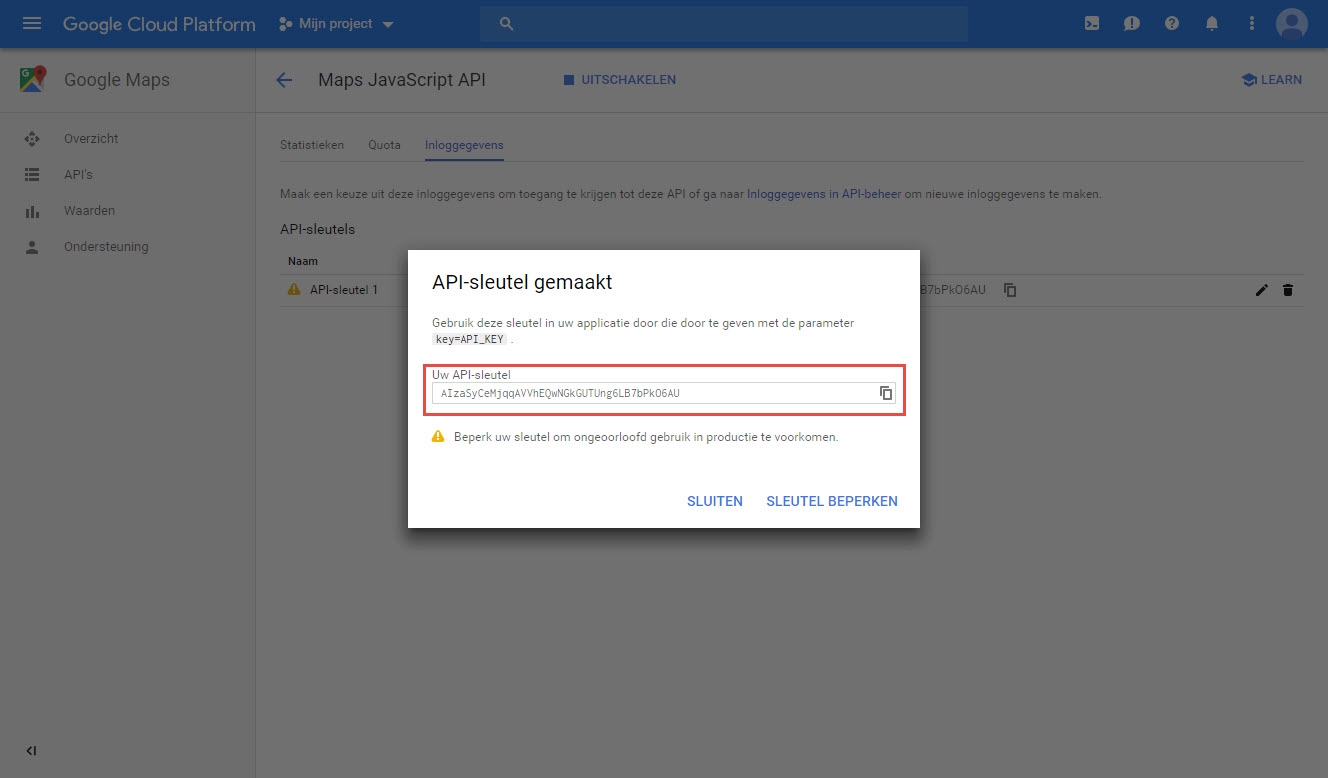Edit API-sleutel 1 with the pencil icon
The width and height of the screenshot is (1328, 778).
click(x=1261, y=289)
